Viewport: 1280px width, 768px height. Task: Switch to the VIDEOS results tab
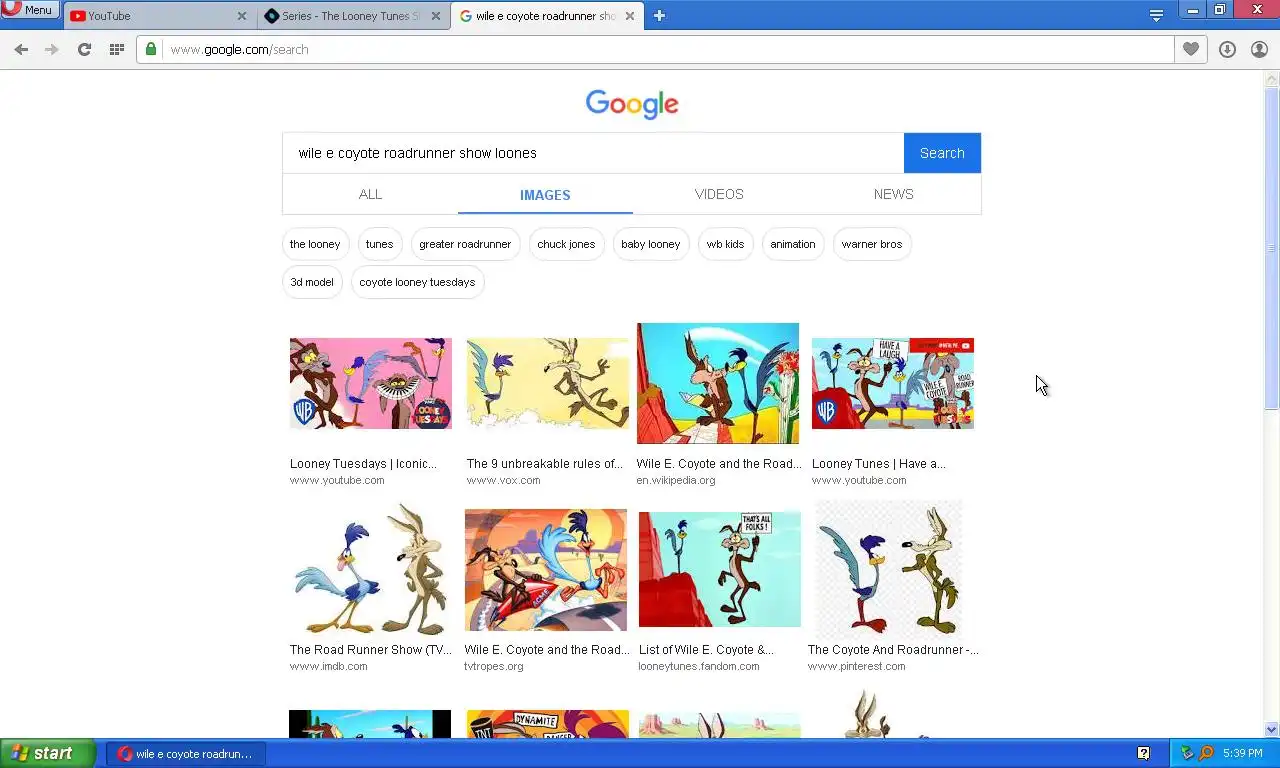[x=719, y=194]
